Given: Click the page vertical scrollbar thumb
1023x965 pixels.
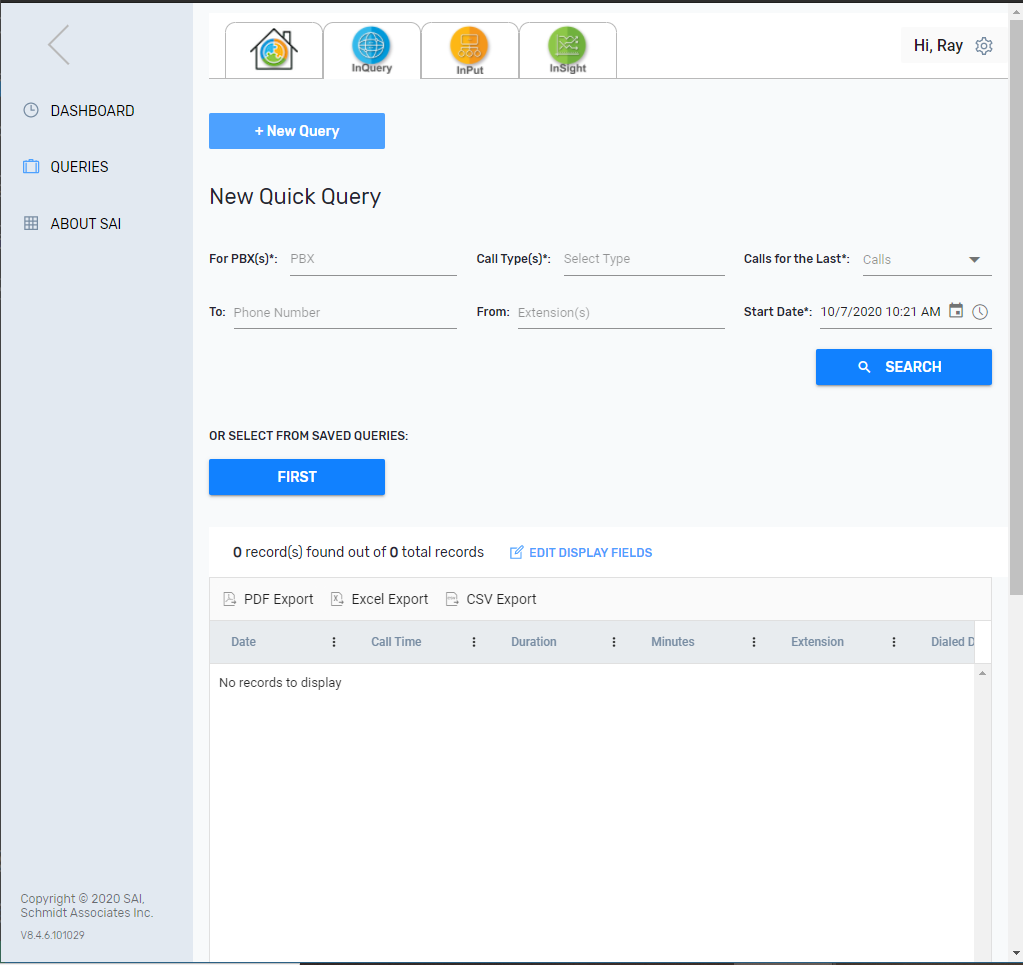Looking at the screenshot, I should point(1016,307).
